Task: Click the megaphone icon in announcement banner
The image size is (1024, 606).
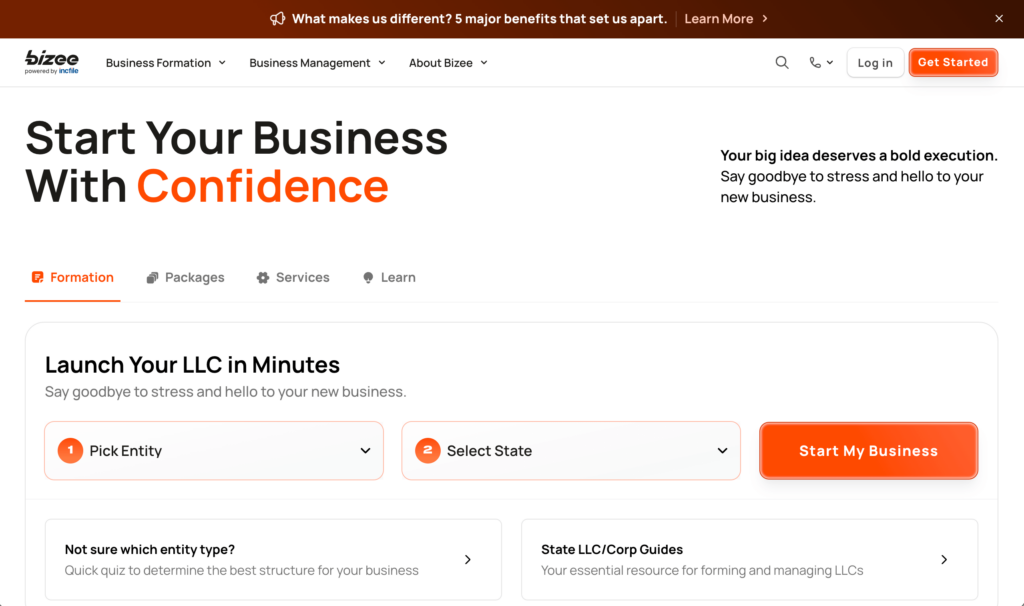Action: pyautogui.click(x=275, y=18)
